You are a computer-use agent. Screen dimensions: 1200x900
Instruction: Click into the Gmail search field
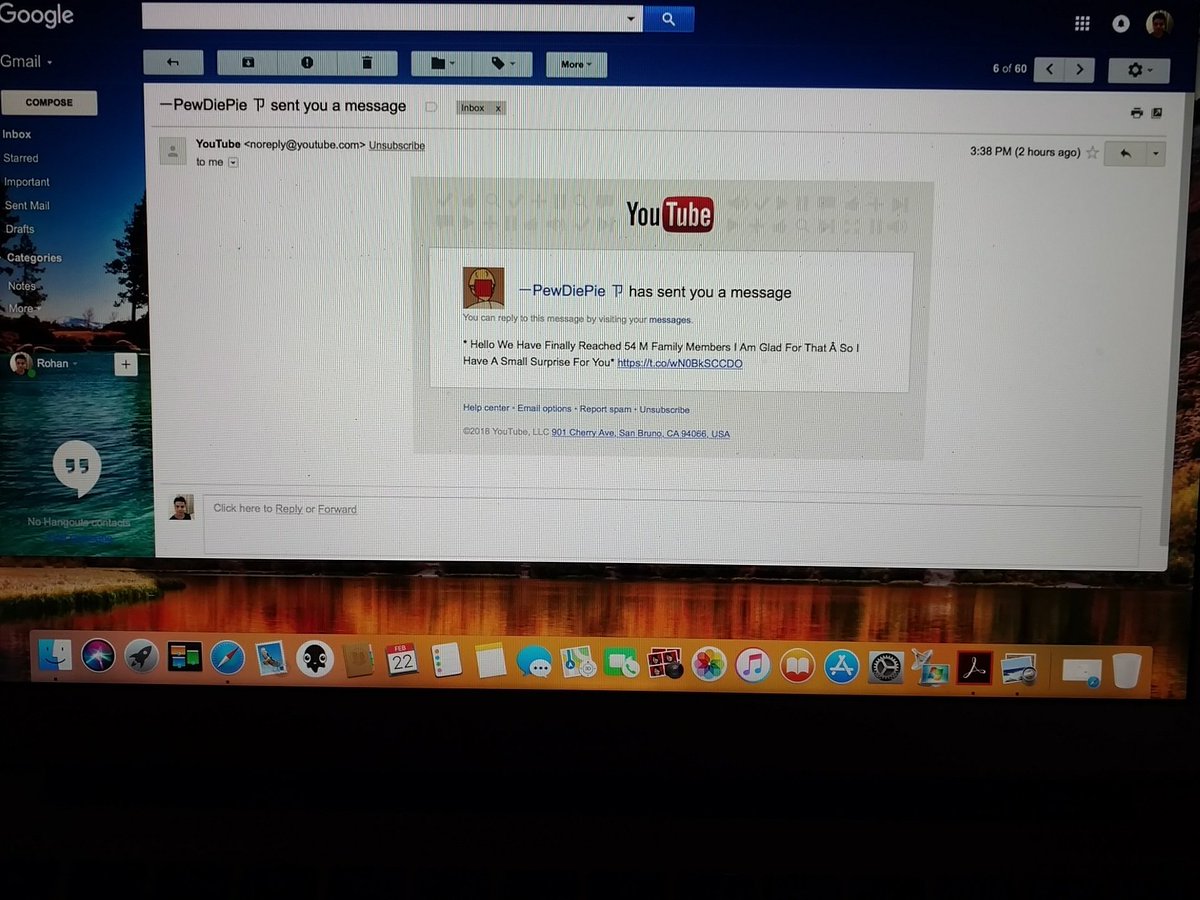coord(385,18)
